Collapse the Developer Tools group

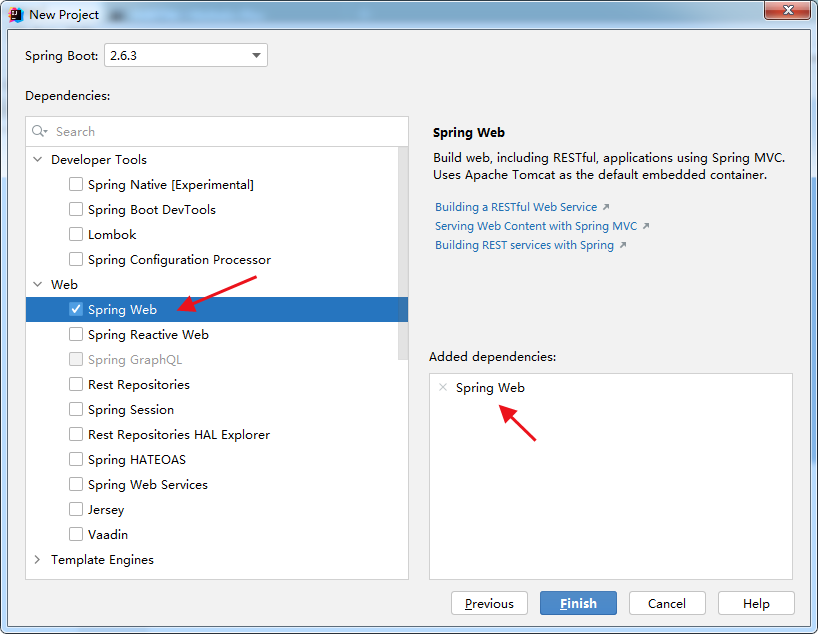38,159
